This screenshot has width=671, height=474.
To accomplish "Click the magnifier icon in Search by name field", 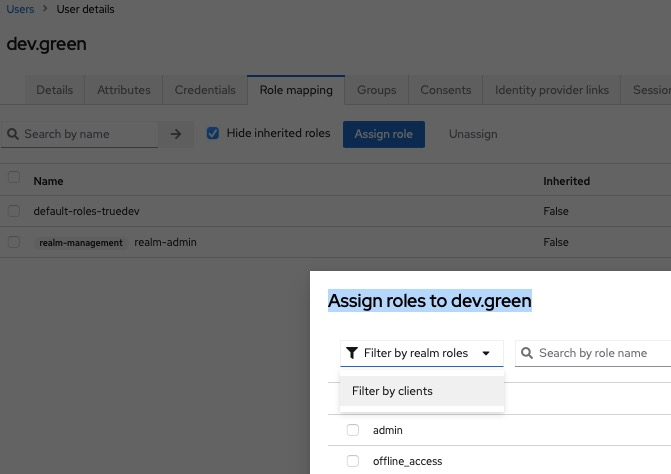I will pos(13,134).
